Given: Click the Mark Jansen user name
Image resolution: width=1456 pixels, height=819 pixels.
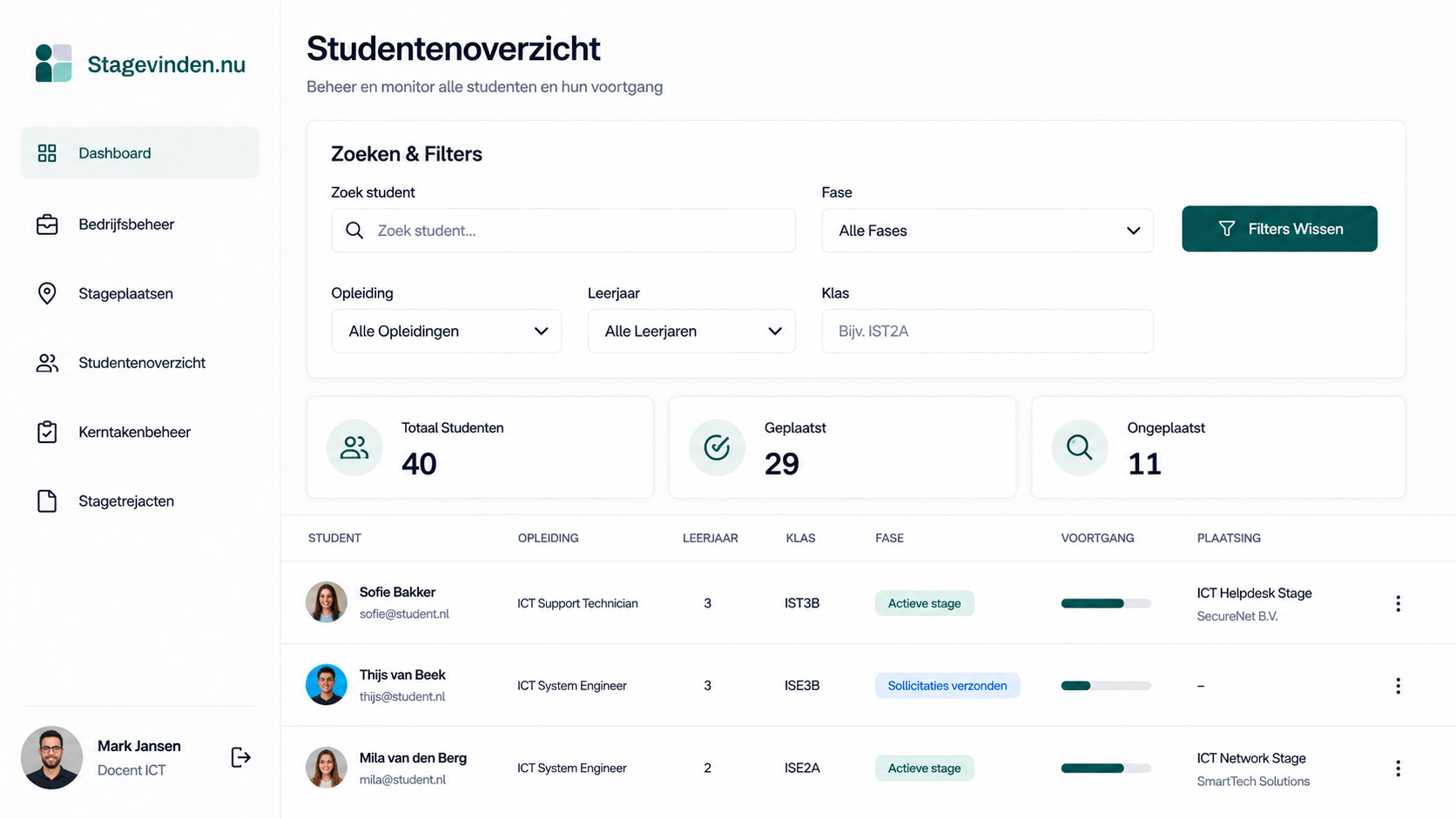Looking at the screenshot, I should click(x=139, y=746).
